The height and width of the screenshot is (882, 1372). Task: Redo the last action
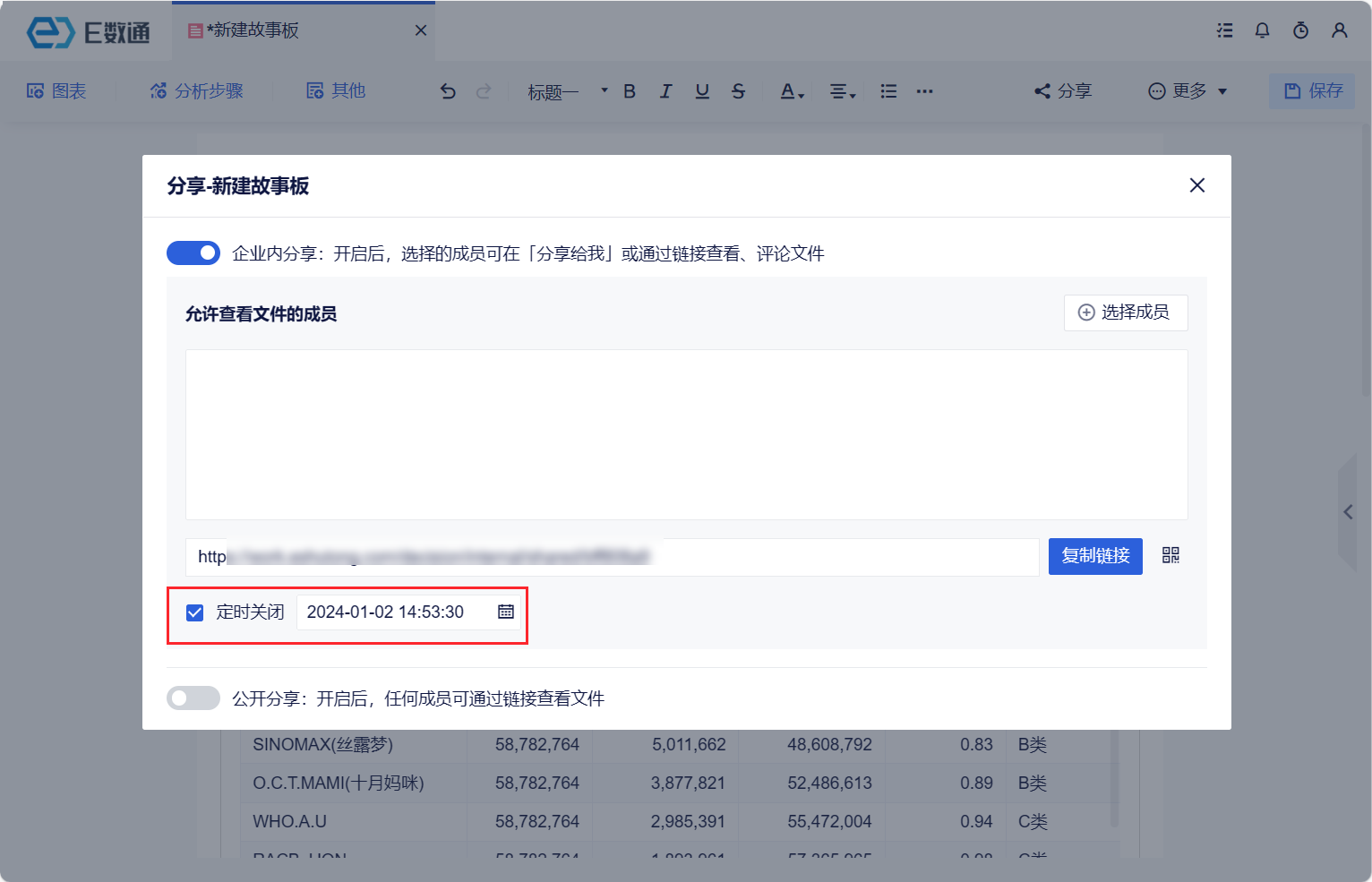tap(484, 91)
